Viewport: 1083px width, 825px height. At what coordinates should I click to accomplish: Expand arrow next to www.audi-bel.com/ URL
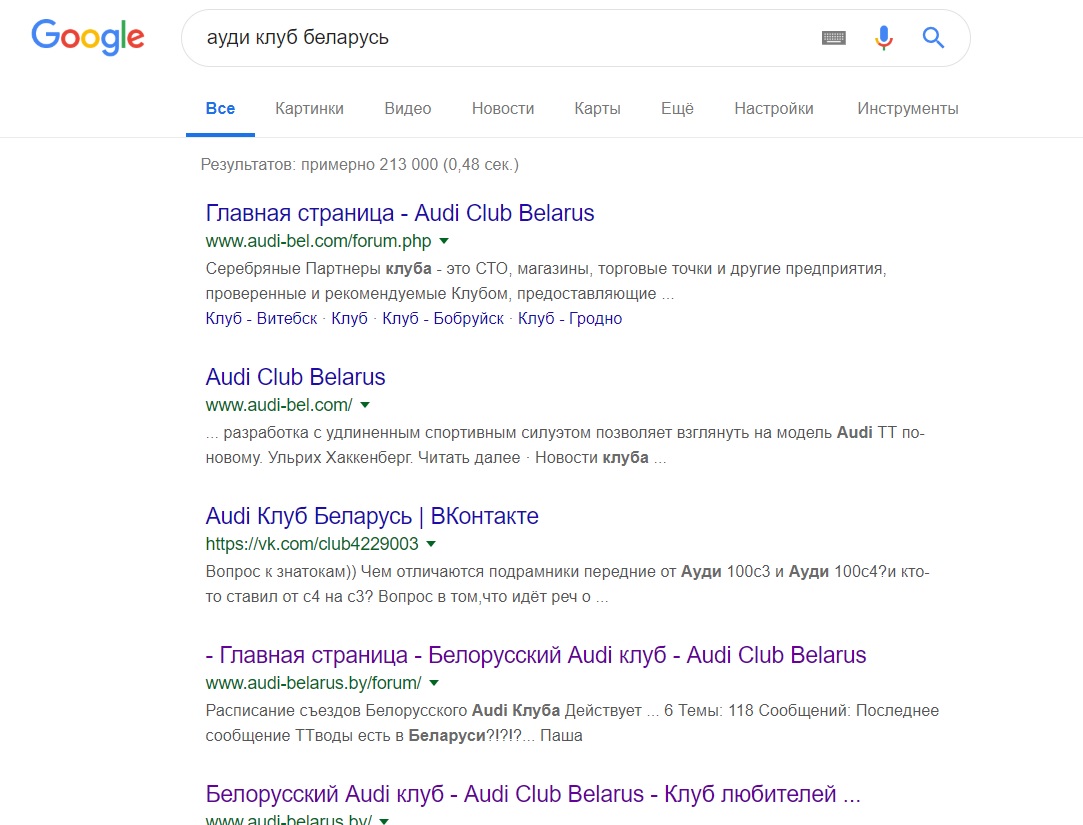365,405
